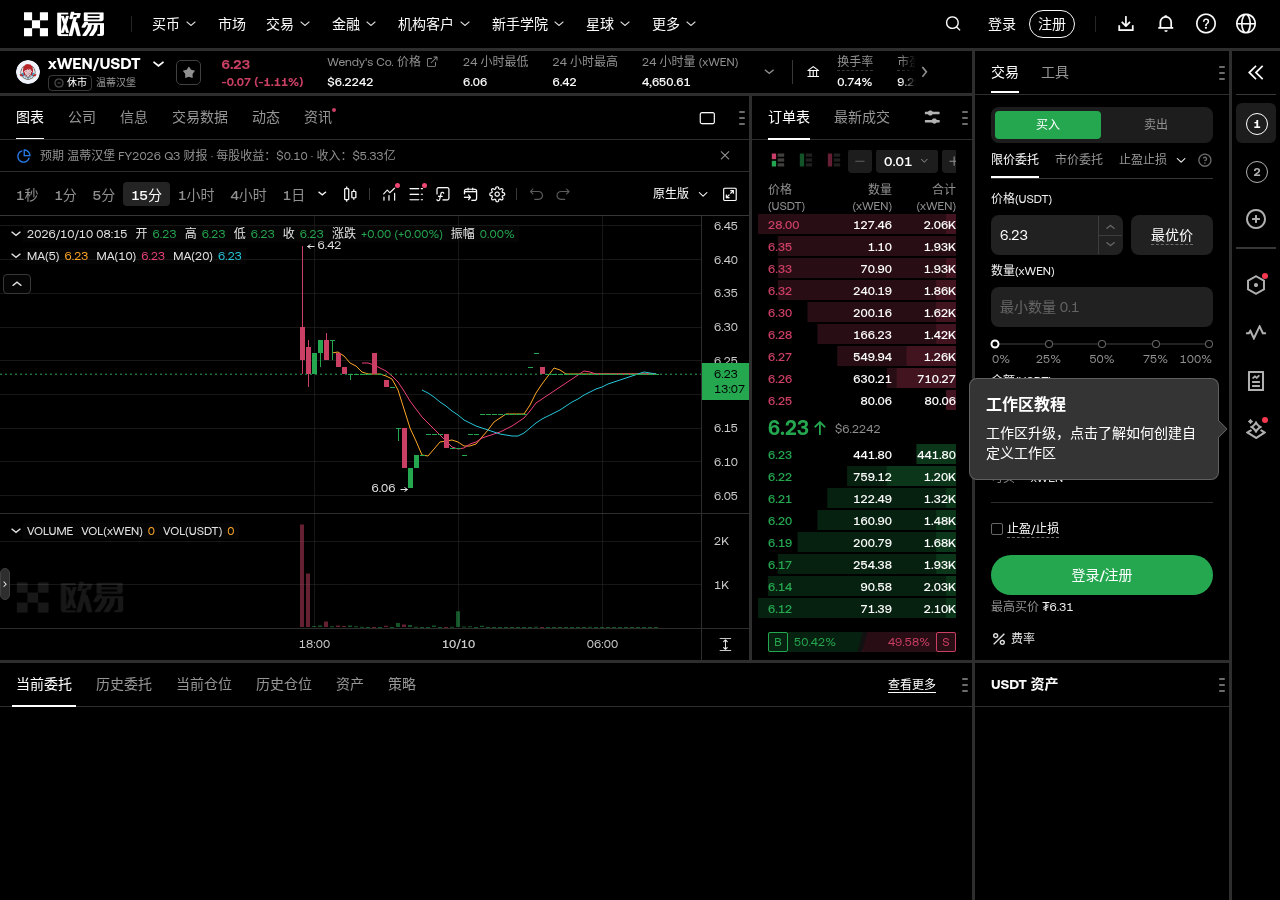1280x900 pixels.
Task: Open the notifications bell
Action: [1166, 24]
